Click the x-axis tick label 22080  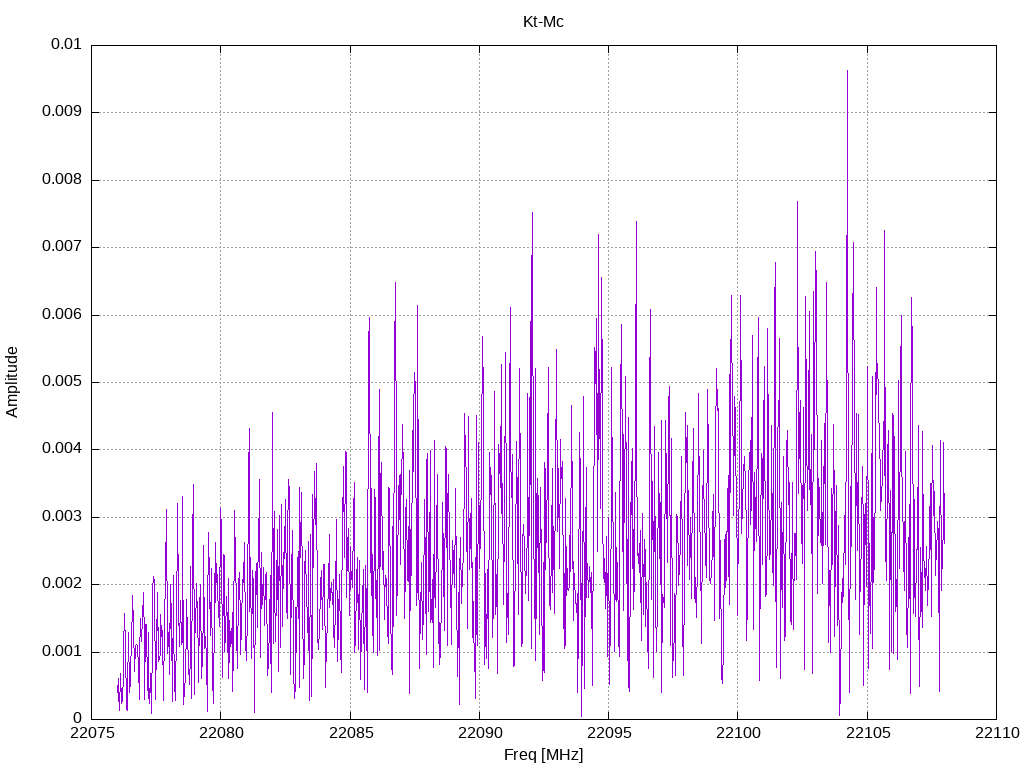221,733
